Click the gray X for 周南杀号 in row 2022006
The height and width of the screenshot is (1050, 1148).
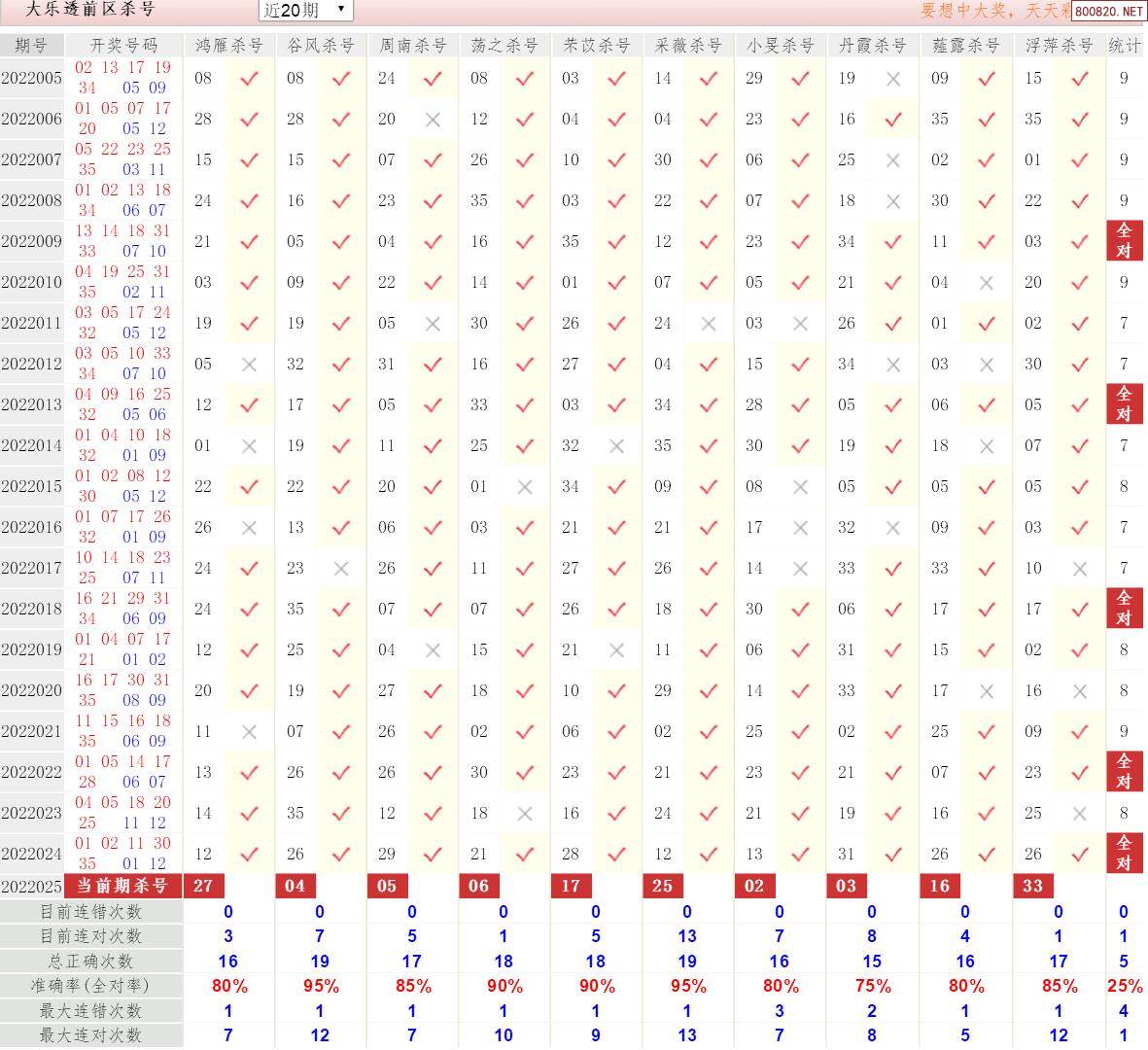pos(433,121)
